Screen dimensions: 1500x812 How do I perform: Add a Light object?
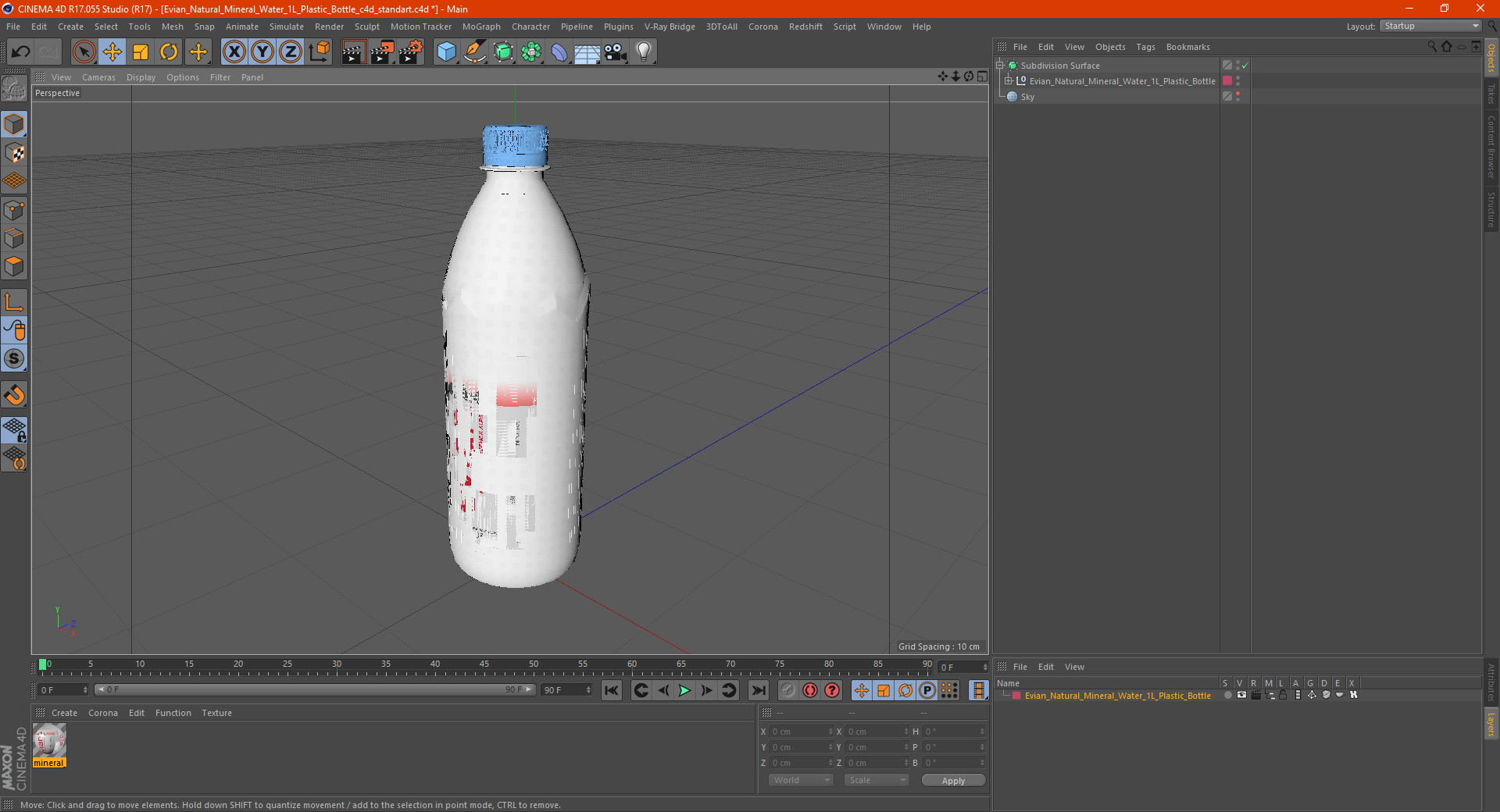click(x=644, y=52)
